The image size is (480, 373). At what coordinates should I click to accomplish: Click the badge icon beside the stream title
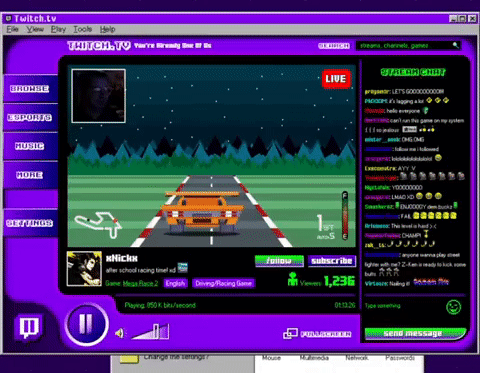click(182, 267)
